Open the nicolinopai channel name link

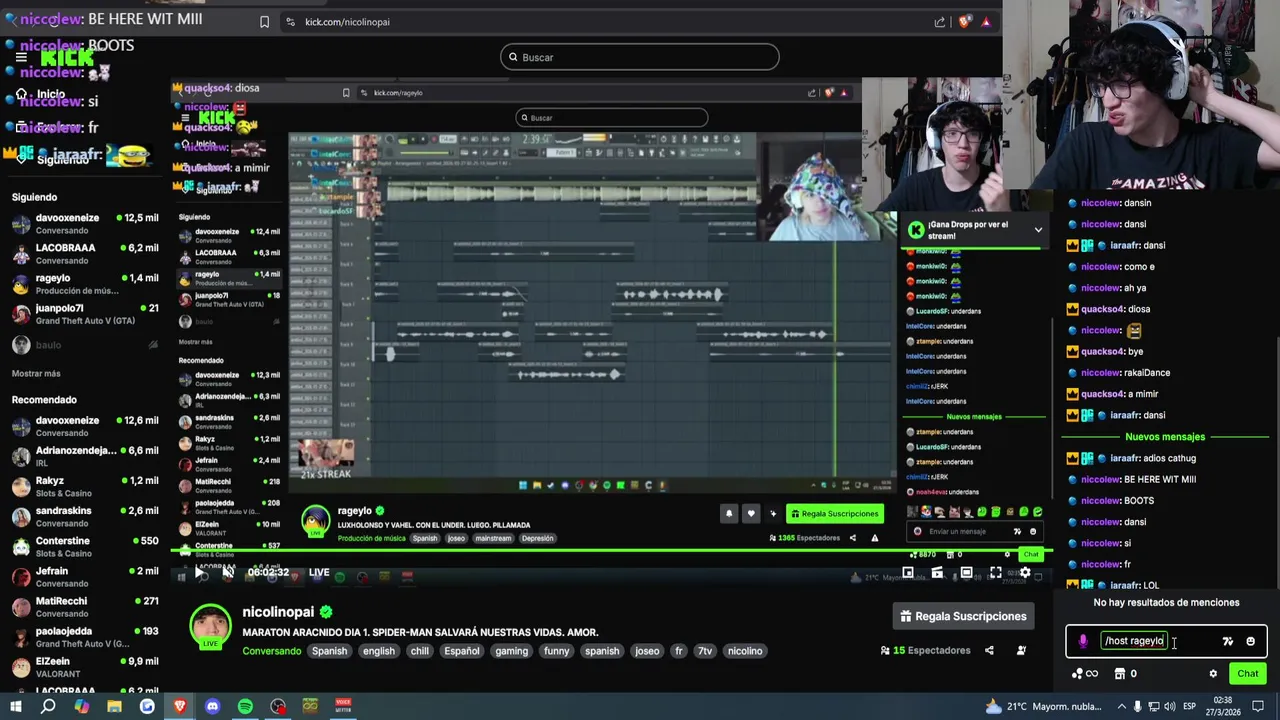coord(278,612)
